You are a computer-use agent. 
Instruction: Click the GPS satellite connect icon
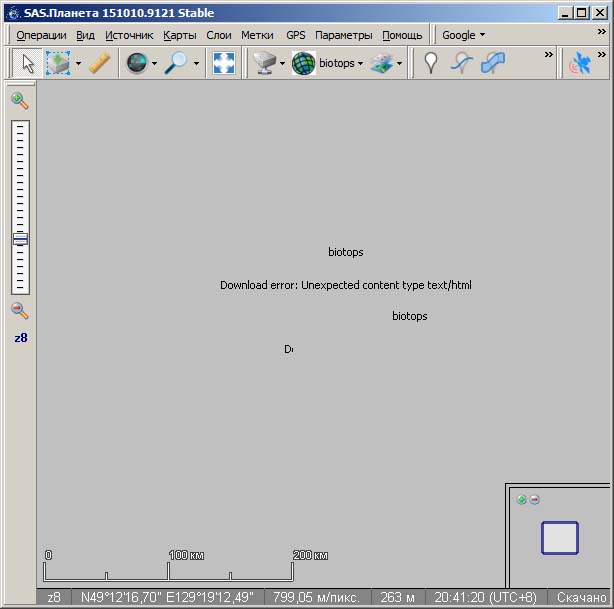(580, 64)
